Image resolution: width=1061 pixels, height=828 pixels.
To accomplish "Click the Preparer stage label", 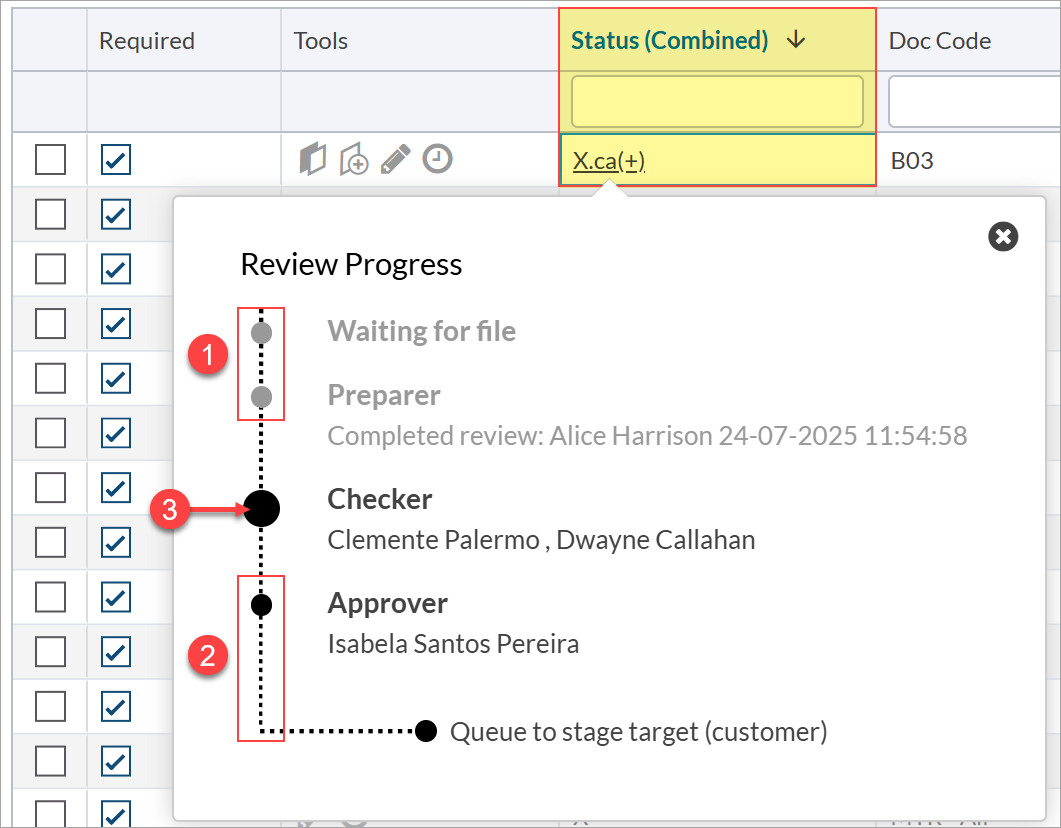I will [384, 395].
